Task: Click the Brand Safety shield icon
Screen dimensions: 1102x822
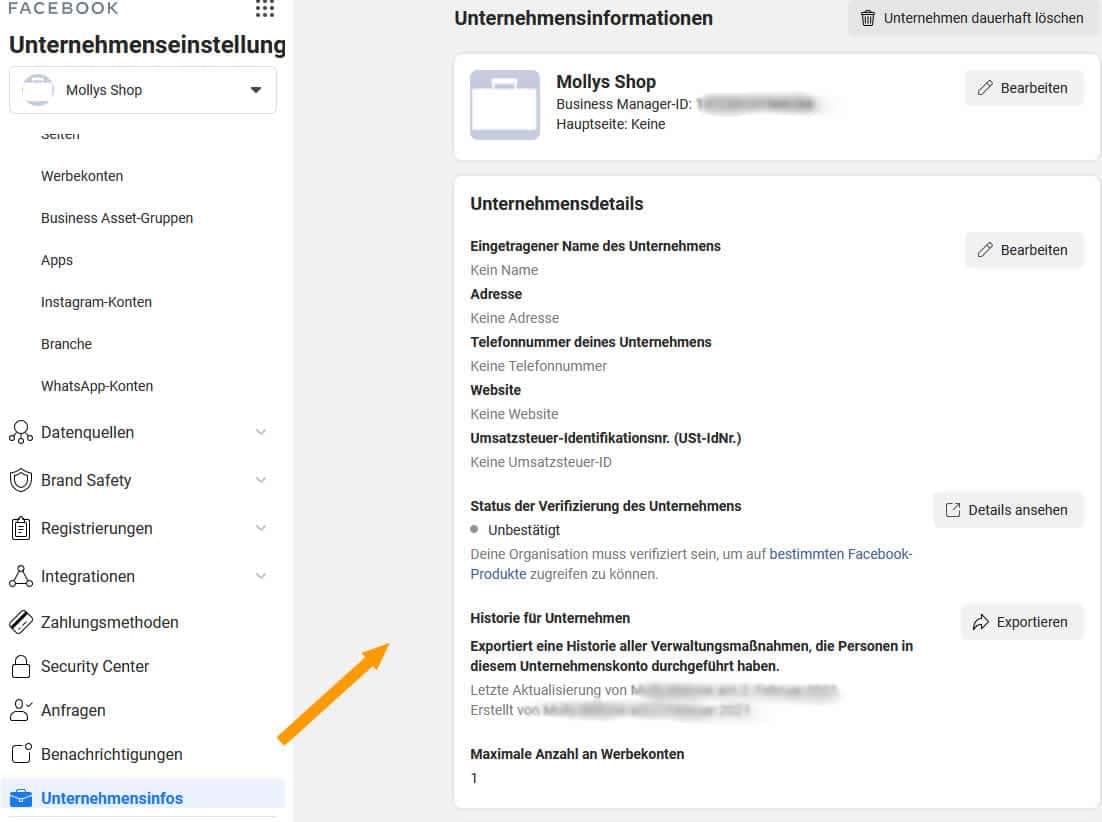Action: 21,480
